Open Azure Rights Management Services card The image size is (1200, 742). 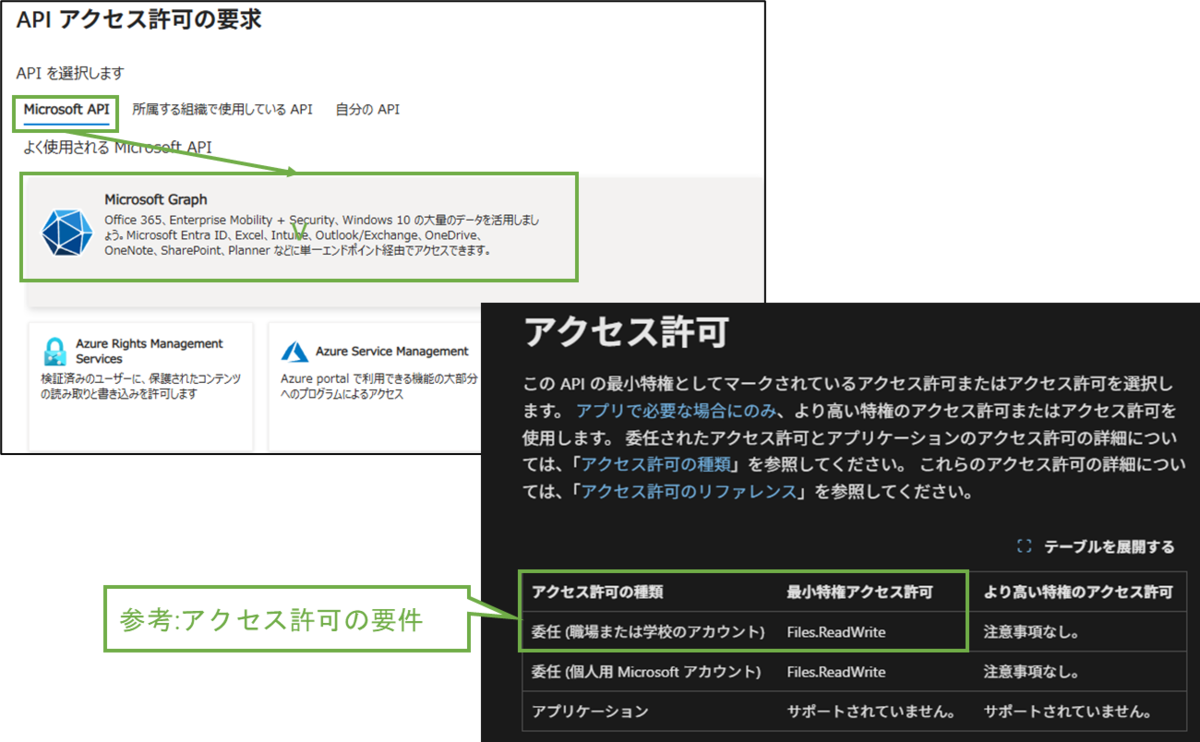[141, 385]
